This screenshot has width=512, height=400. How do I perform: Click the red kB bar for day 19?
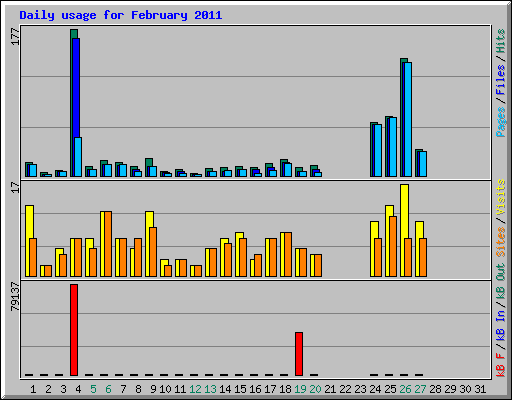coord(299,354)
